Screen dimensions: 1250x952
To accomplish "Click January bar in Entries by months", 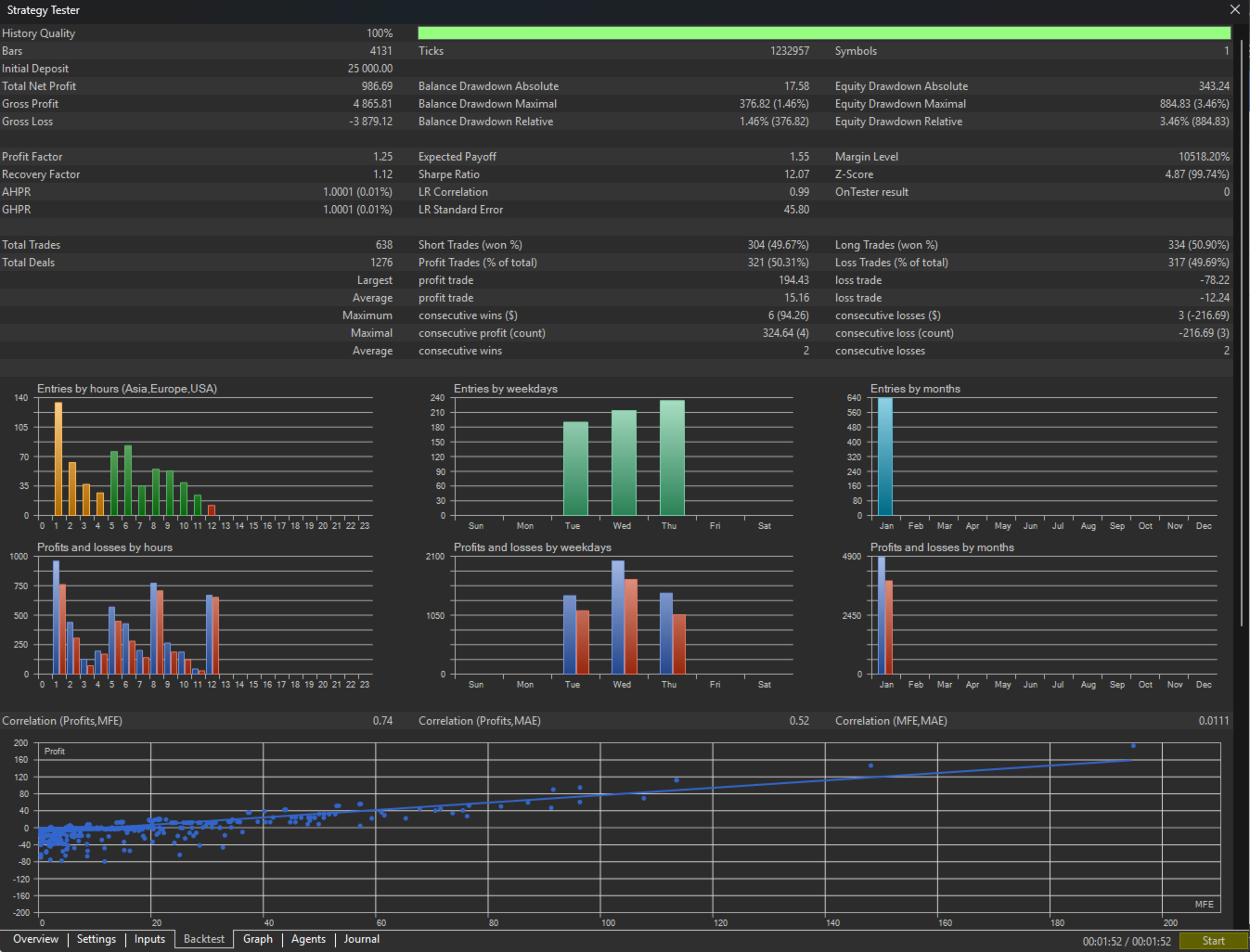I will click(x=885, y=457).
